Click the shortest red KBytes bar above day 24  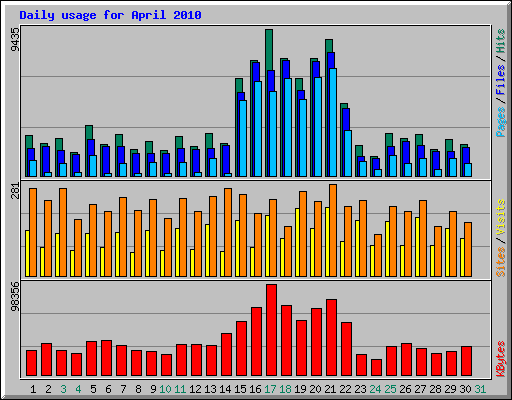coord(376,368)
